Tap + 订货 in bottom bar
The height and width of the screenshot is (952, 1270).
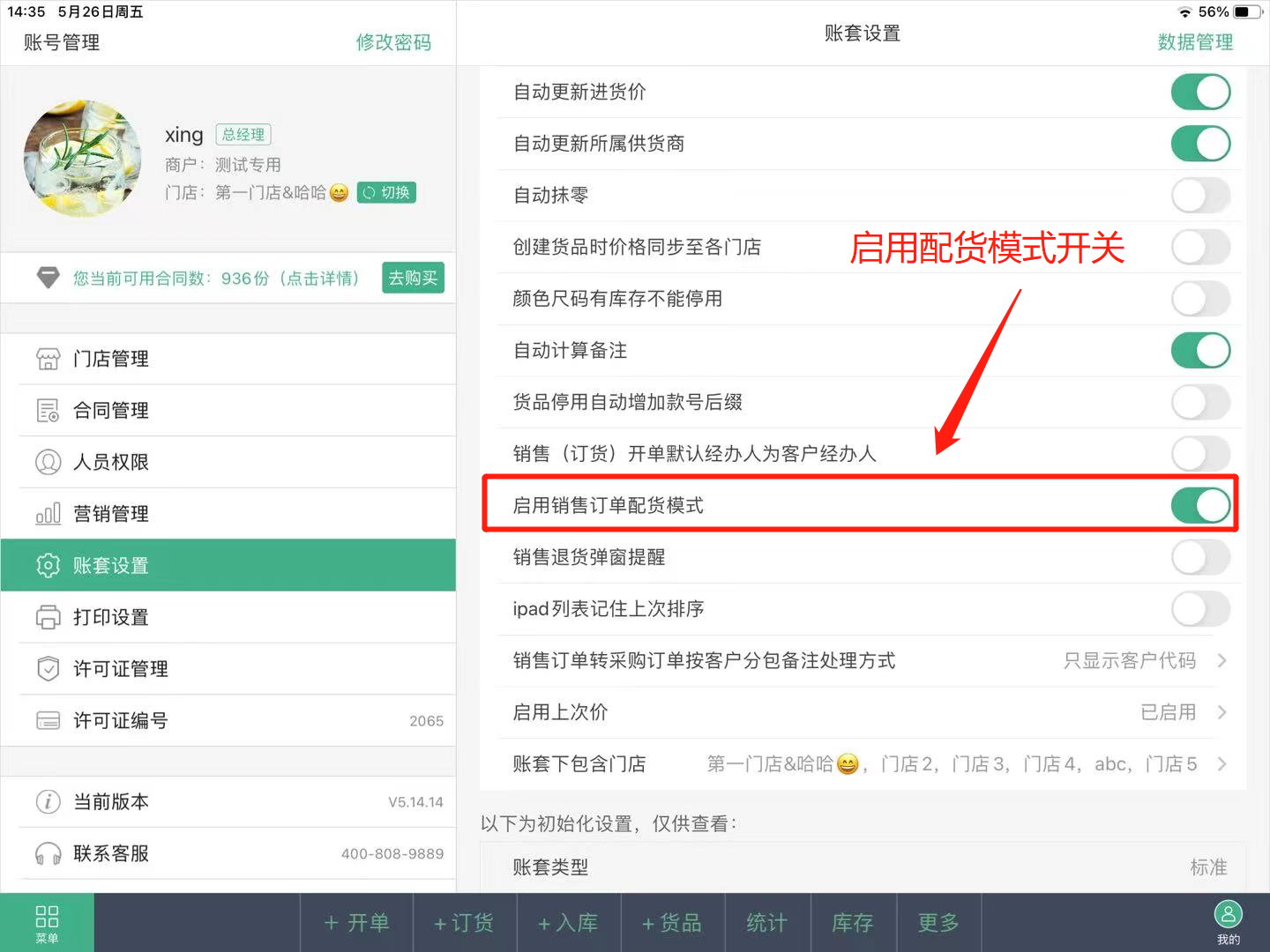tap(464, 923)
